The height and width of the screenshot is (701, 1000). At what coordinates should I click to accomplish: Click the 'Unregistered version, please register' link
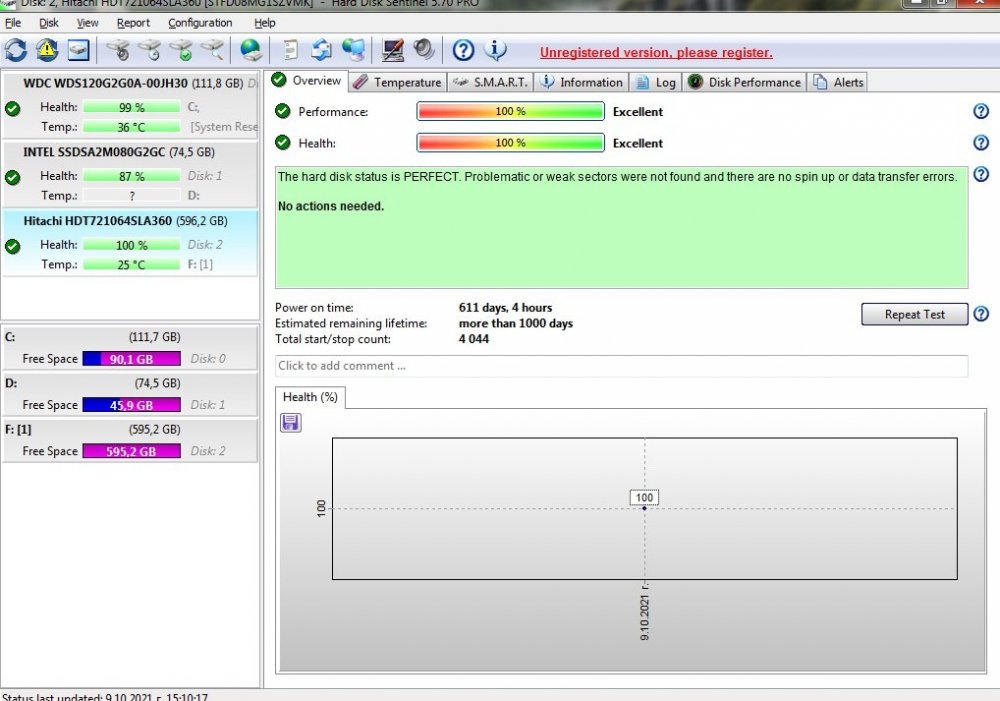pos(656,53)
